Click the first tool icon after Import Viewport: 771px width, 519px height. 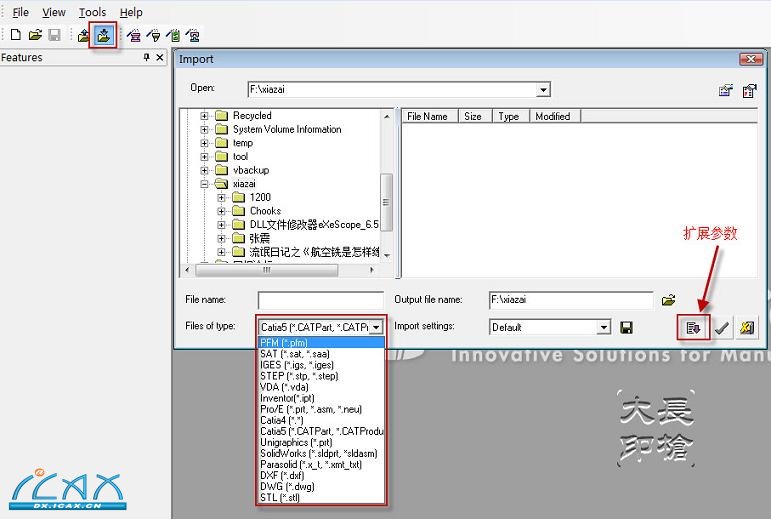(134, 35)
